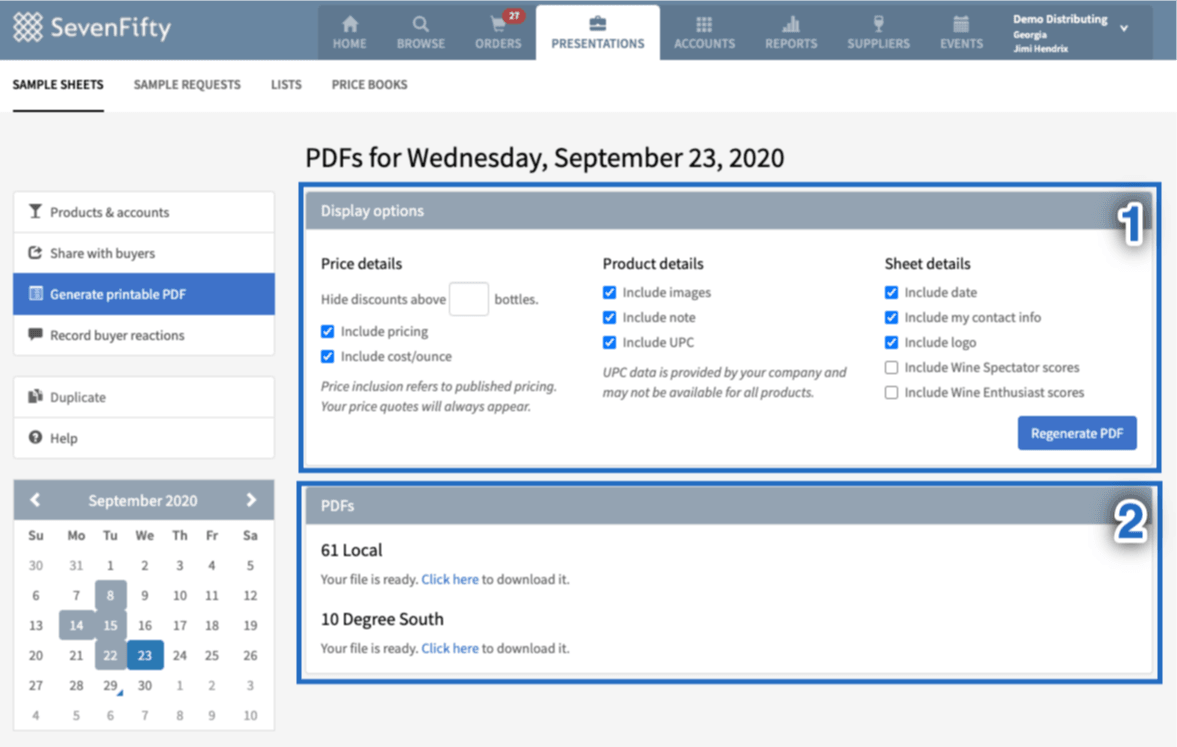Open the Presentations nav tab
This screenshot has height=747, width=1177.
(598, 32)
